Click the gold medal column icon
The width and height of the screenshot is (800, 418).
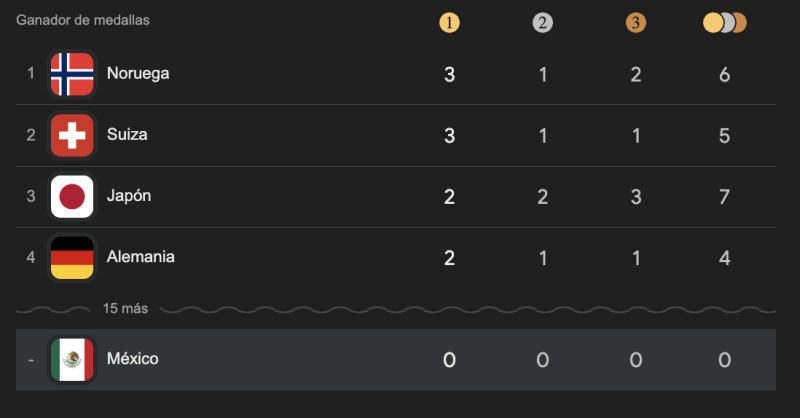coord(450,22)
